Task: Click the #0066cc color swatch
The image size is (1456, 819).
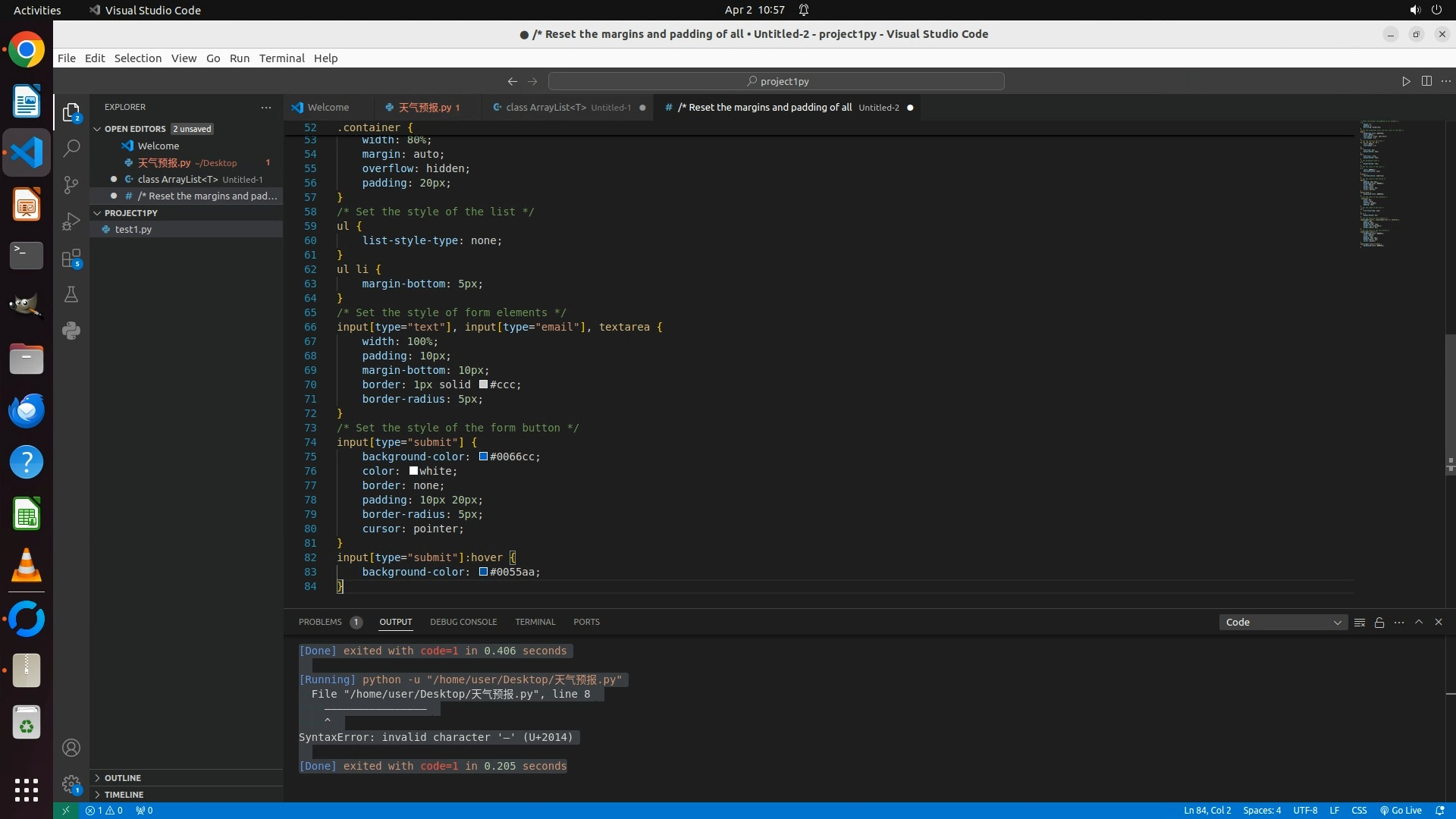Action: point(483,457)
